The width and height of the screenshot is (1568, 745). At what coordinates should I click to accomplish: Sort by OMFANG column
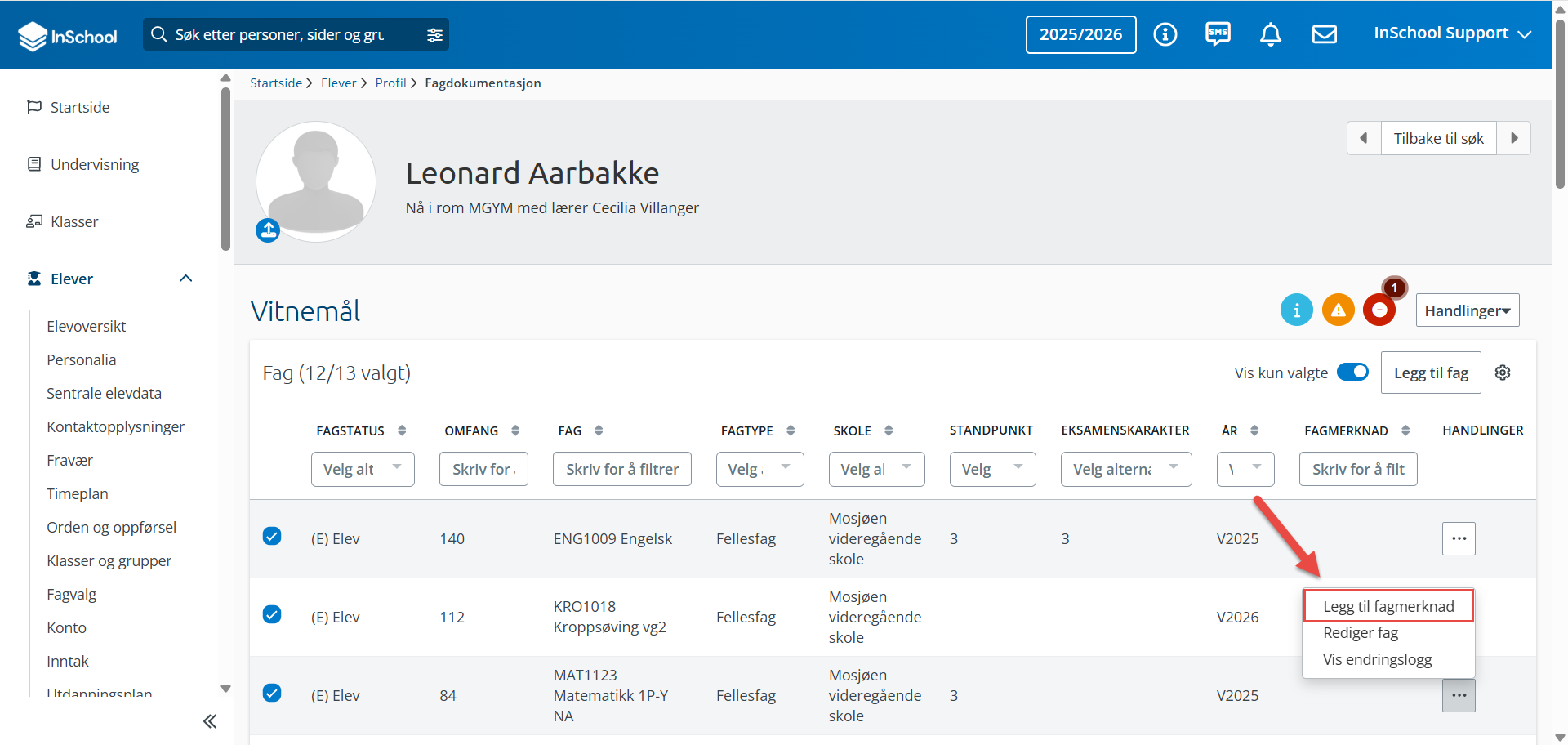(x=515, y=430)
